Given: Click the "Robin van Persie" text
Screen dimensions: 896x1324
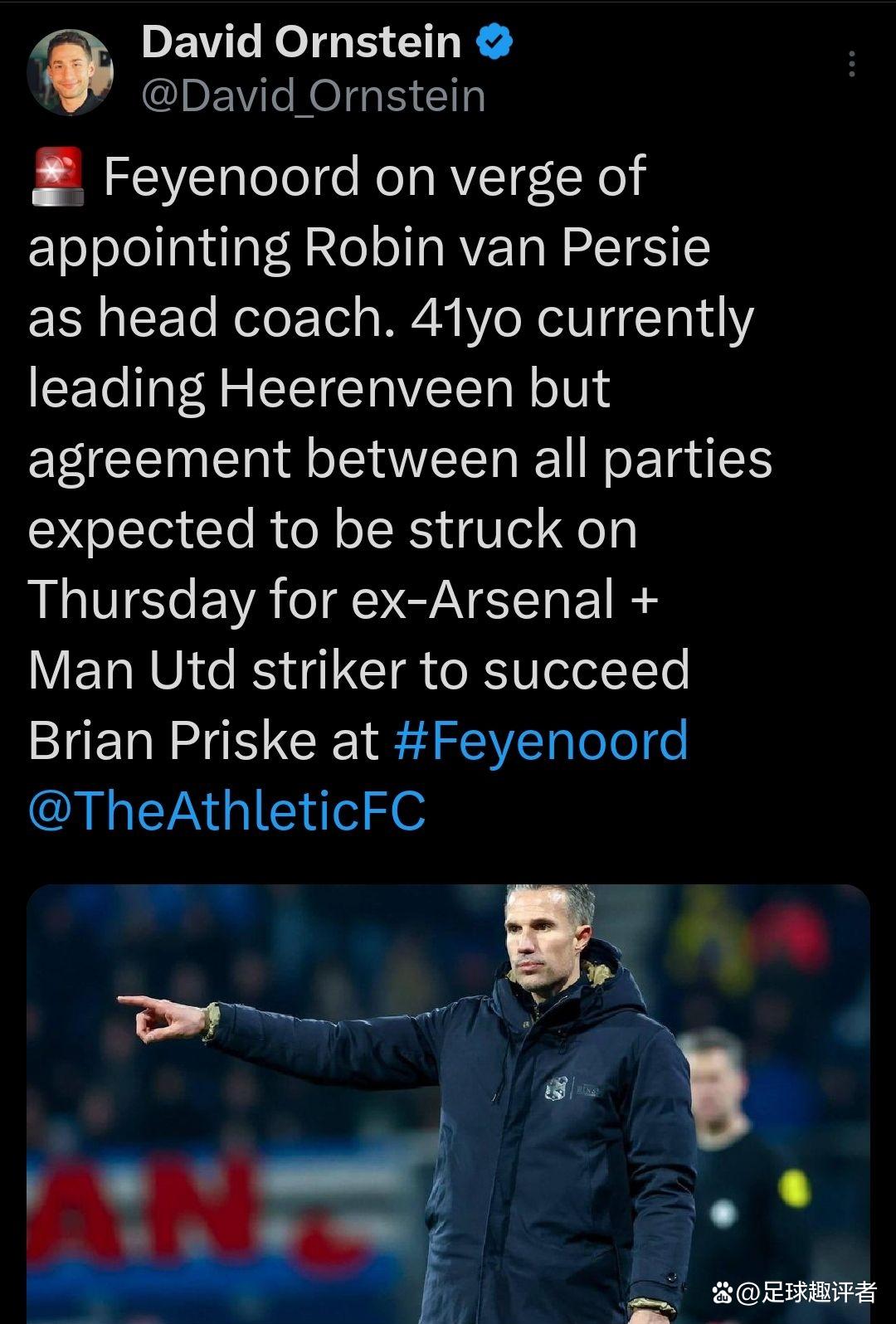Looking at the screenshot, I should 507,247.
